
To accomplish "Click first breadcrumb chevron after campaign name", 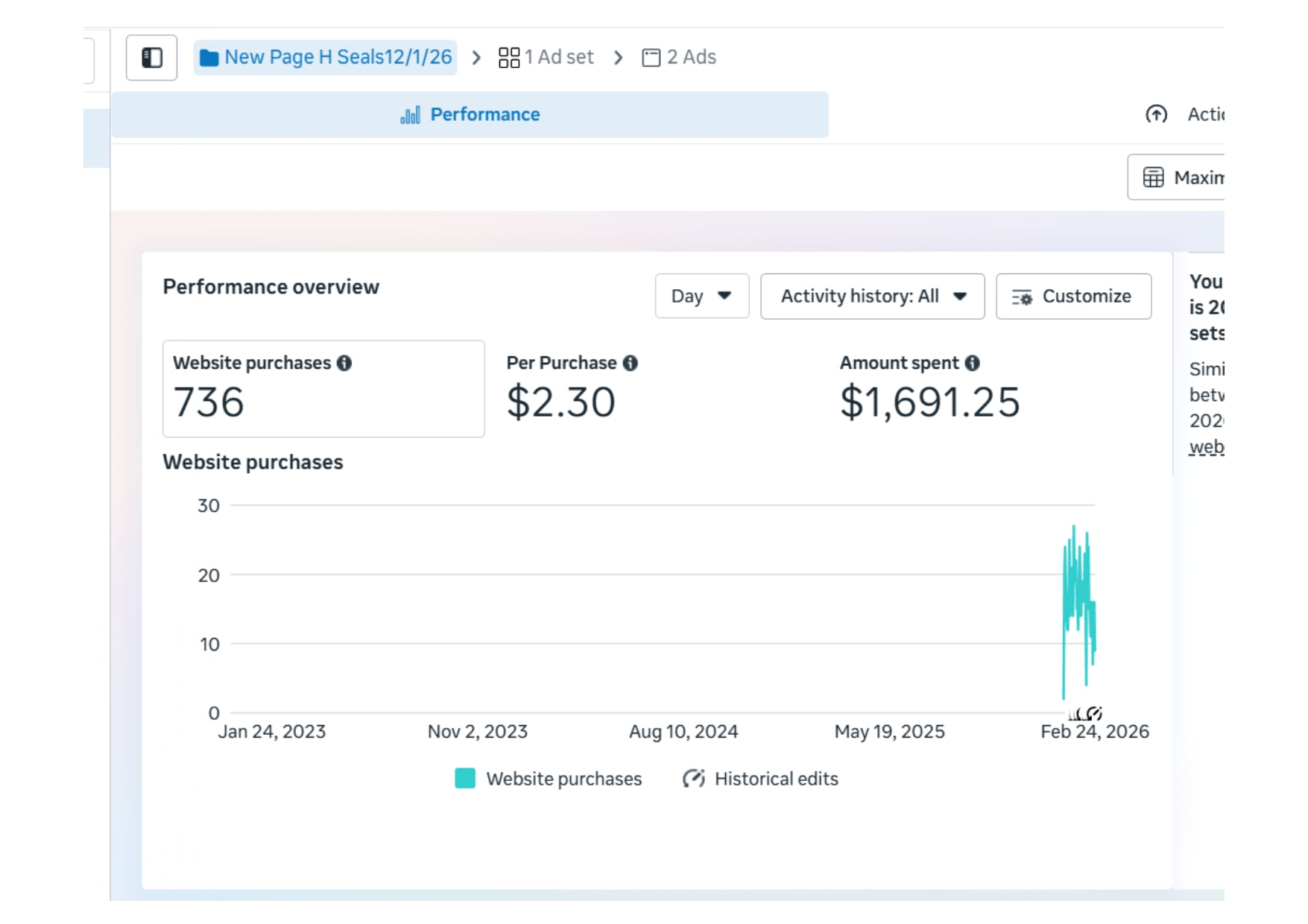I will (477, 57).
